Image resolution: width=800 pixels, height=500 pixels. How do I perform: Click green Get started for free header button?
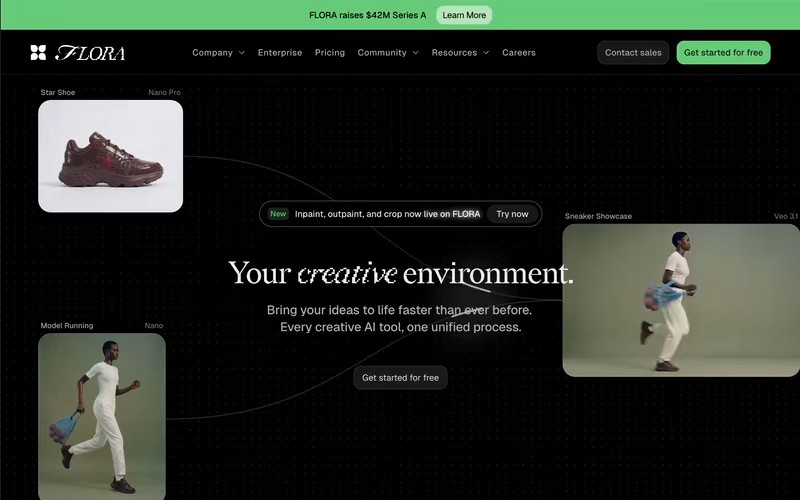click(x=723, y=53)
